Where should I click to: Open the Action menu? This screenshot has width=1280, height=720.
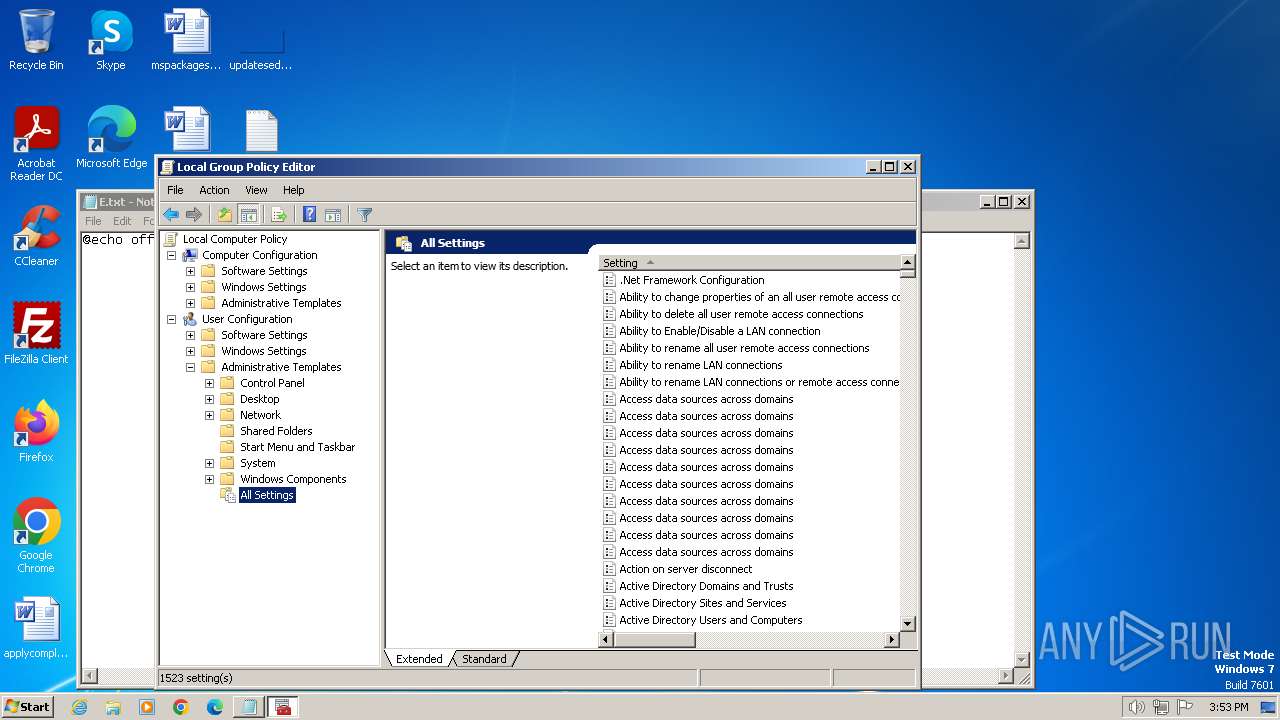(x=214, y=190)
